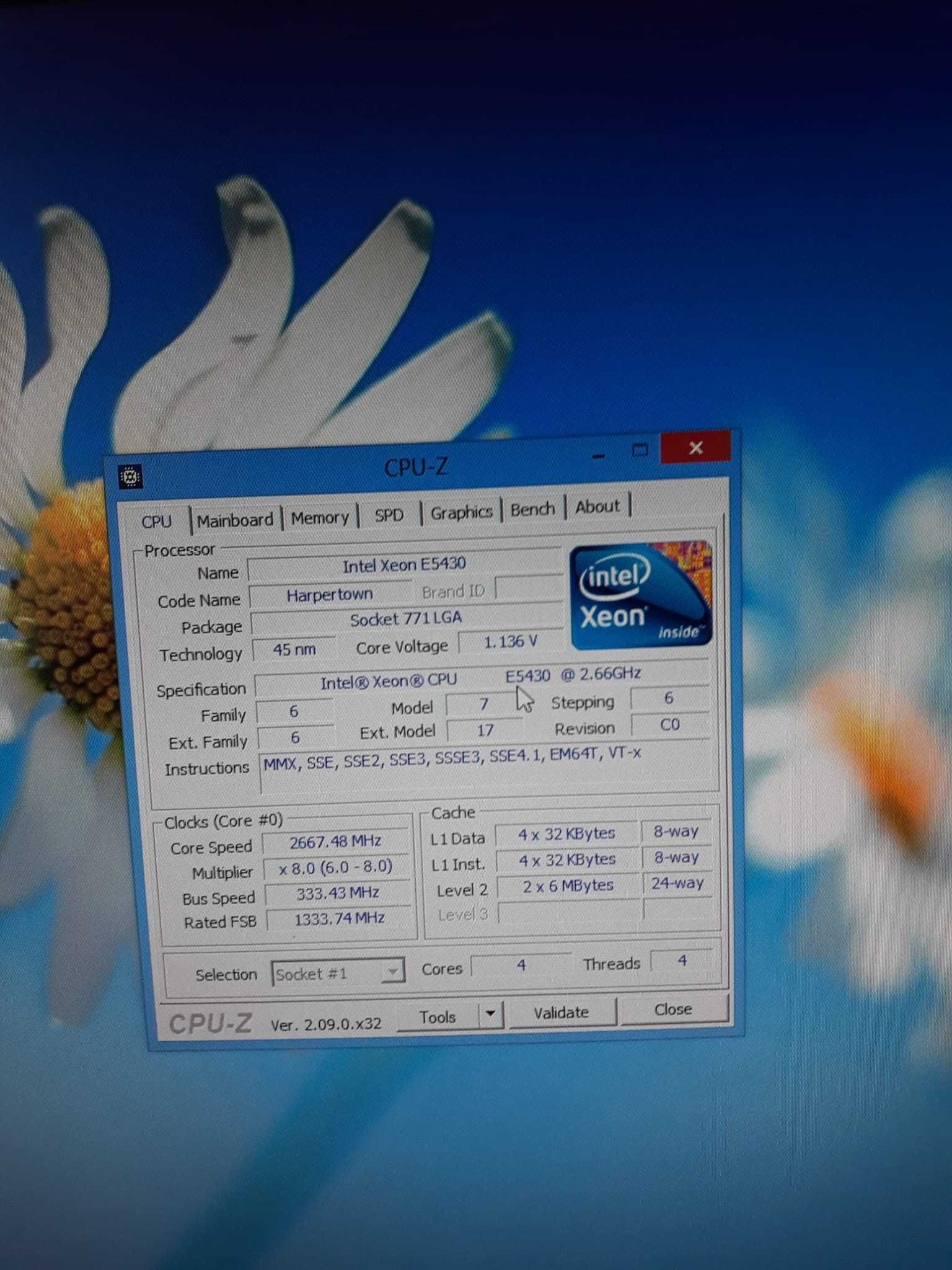The image size is (952, 1270).
Task: Expand the Socket #1 selection combo box
Action: (338, 973)
